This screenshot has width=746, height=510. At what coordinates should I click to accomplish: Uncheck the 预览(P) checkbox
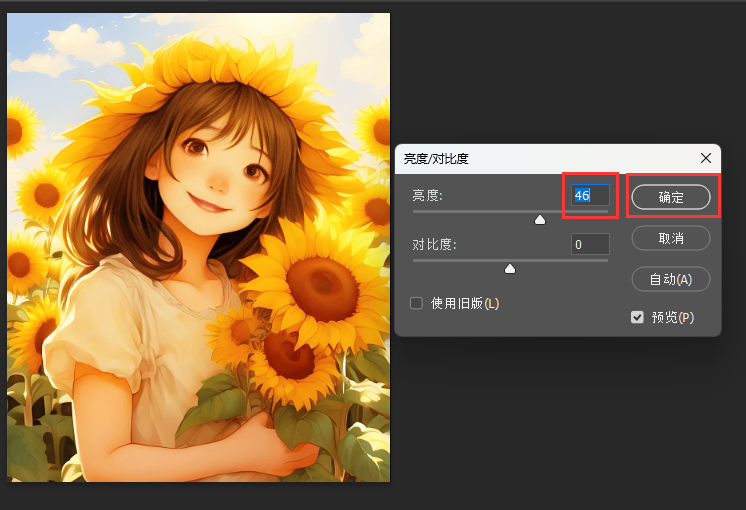coord(637,317)
